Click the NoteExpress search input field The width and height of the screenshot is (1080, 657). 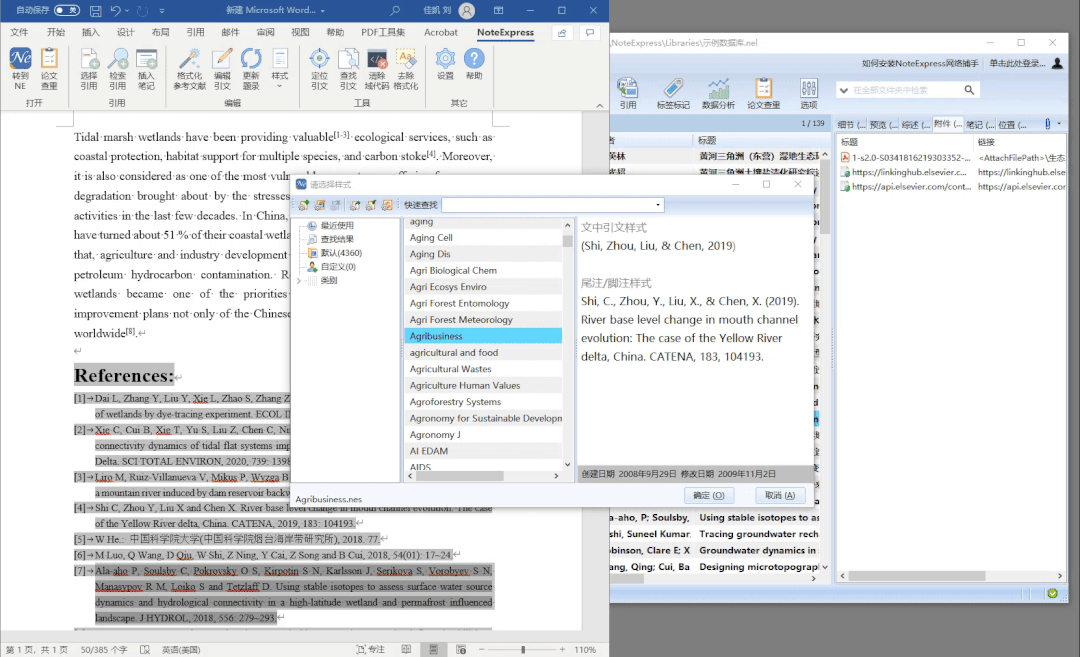click(906, 90)
